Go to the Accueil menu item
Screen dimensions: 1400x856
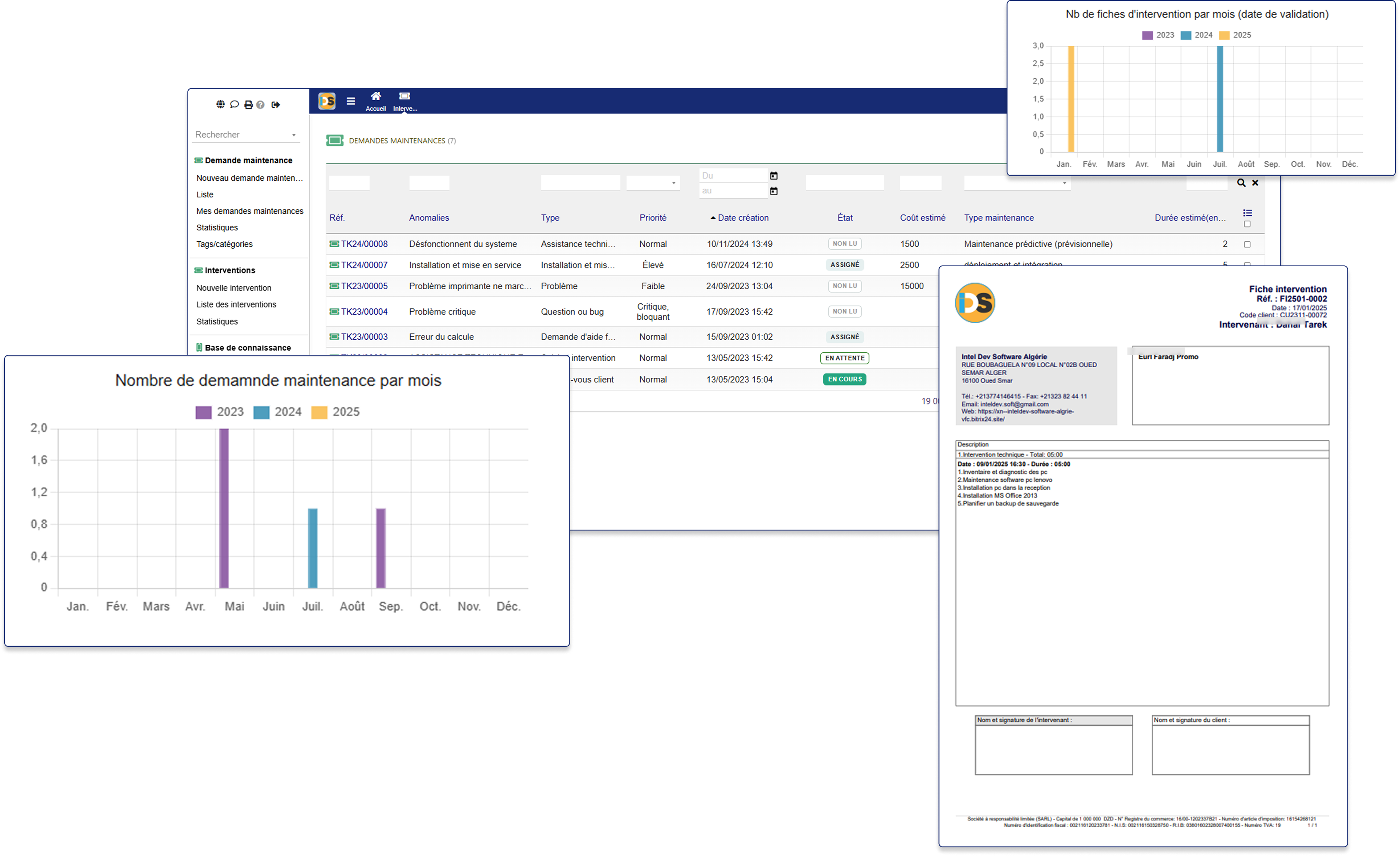376,101
